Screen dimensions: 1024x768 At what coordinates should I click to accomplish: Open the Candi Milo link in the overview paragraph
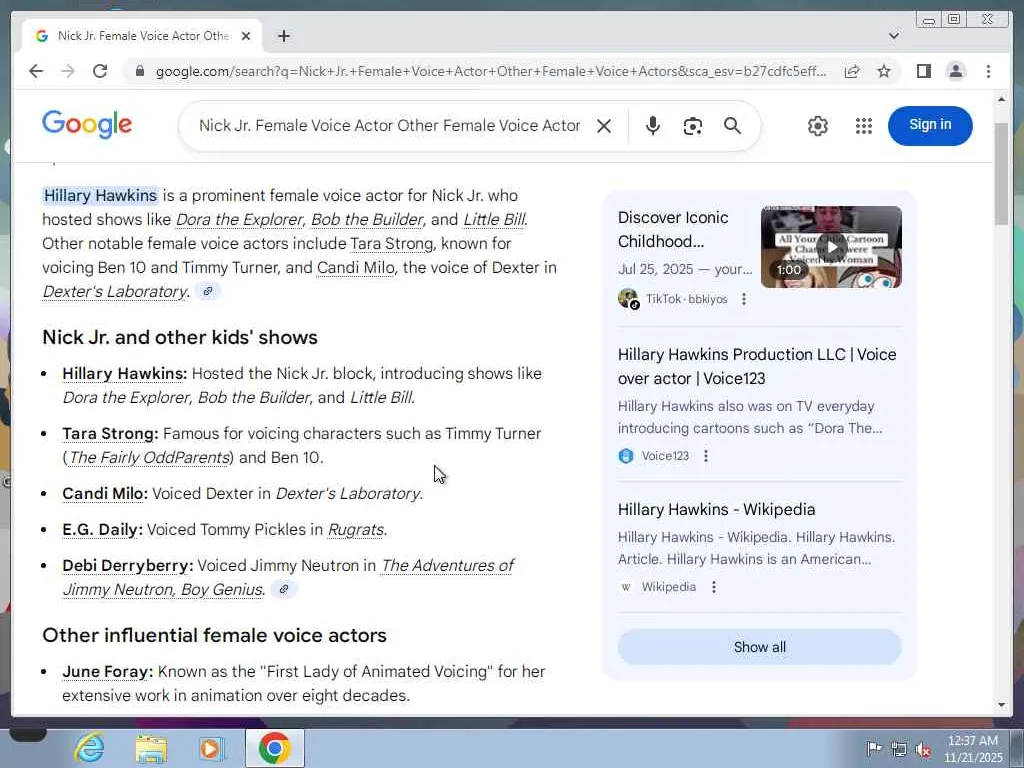point(355,268)
